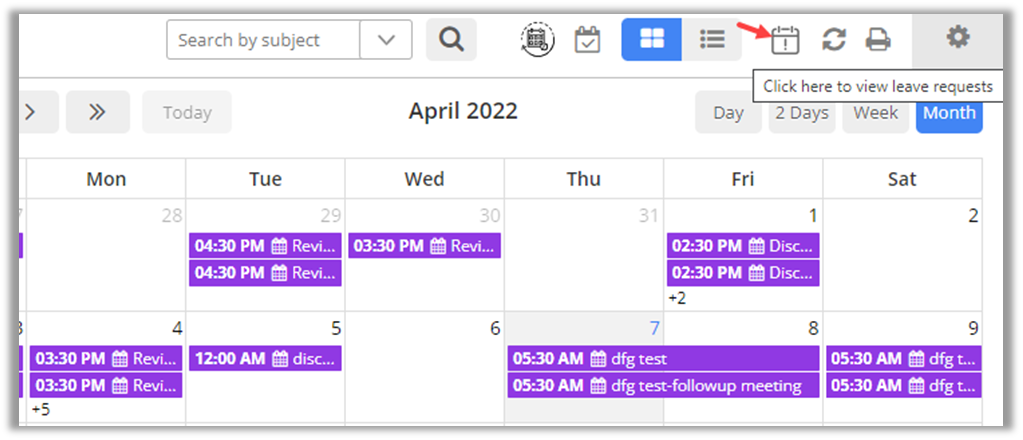Viewport: 1023px width, 440px height.
Task: Select the Month view tab
Action: point(949,112)
